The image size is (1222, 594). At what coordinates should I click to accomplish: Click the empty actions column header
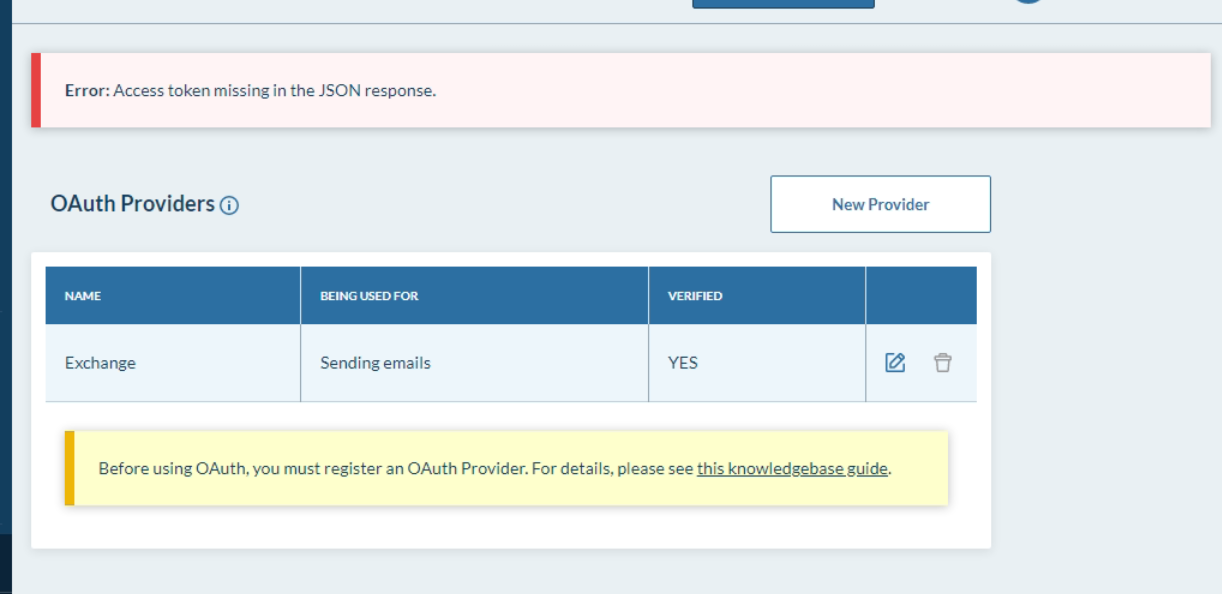click(x=921, y=296)
